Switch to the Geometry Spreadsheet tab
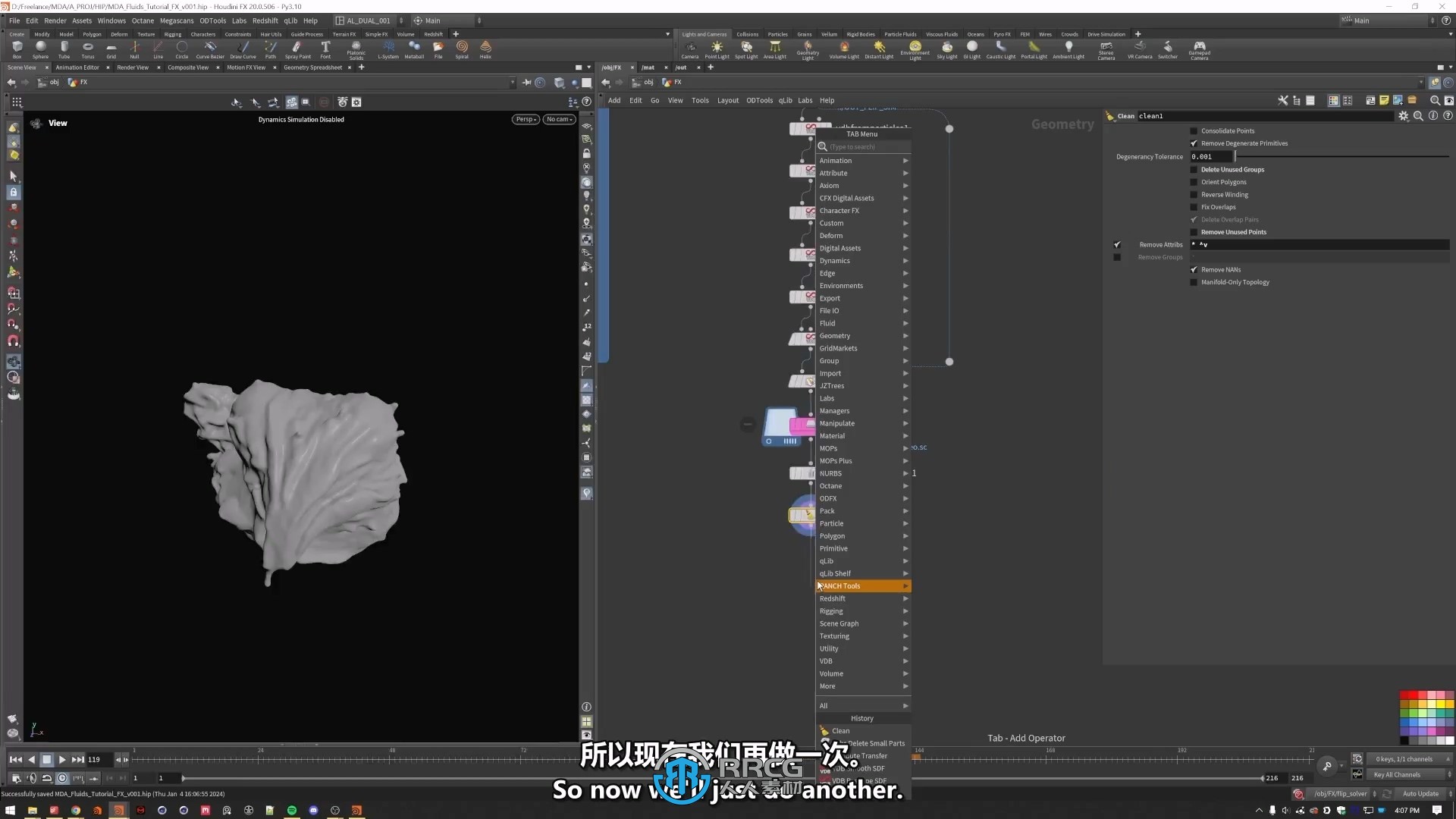1456x819 pixels. (x=312, y=67)
